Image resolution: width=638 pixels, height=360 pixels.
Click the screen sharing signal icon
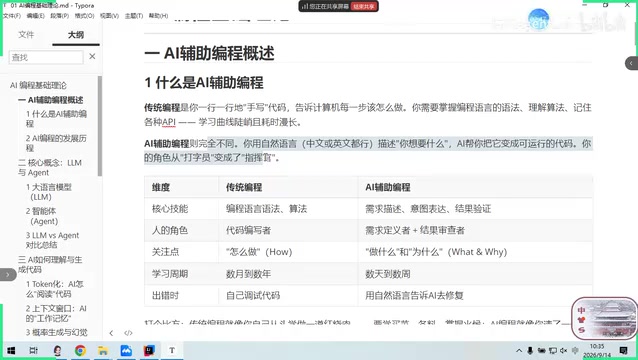pos(304,7)
